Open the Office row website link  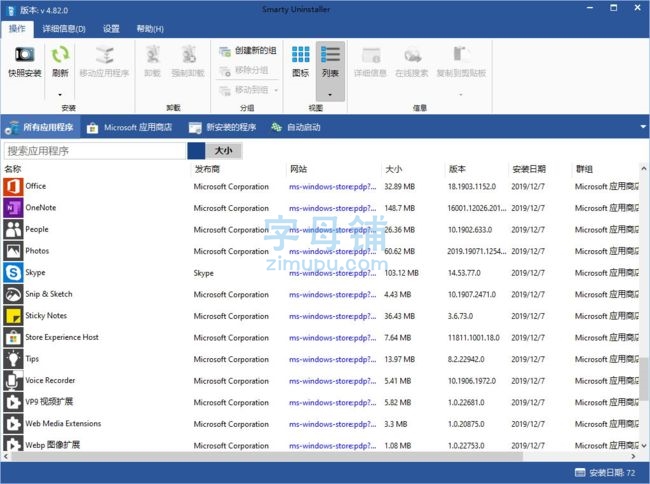332,187
